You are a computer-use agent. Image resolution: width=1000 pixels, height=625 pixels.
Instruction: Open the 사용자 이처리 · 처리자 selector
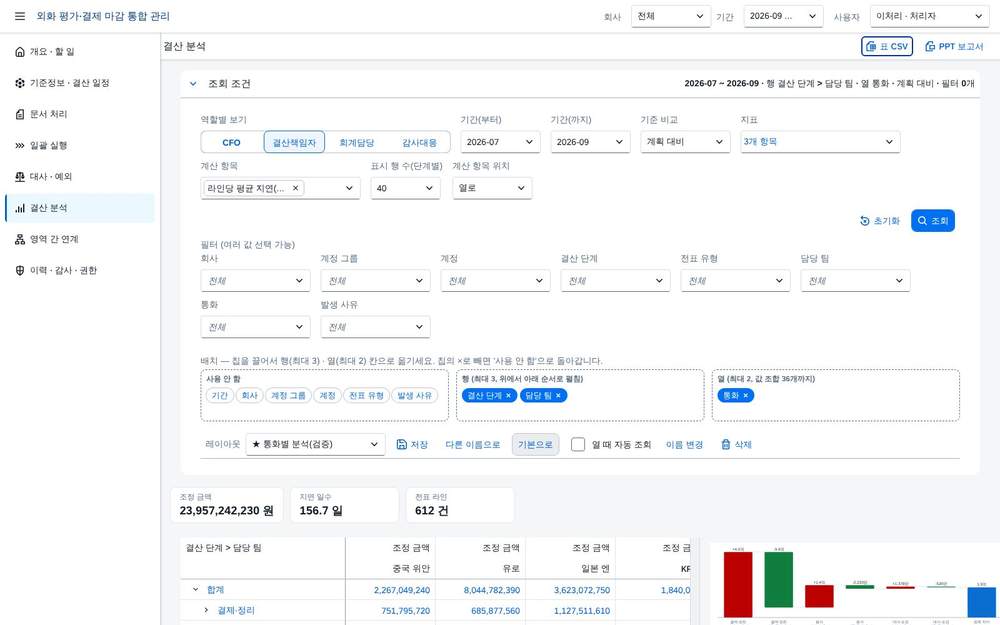pos(930,17)
